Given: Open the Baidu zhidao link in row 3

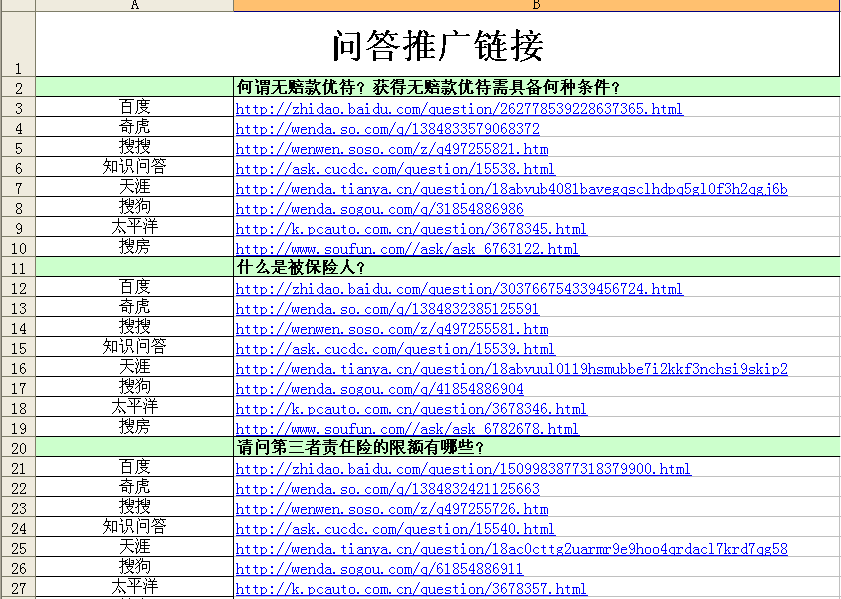Looking at the screenshot, I should pos(459,109).
